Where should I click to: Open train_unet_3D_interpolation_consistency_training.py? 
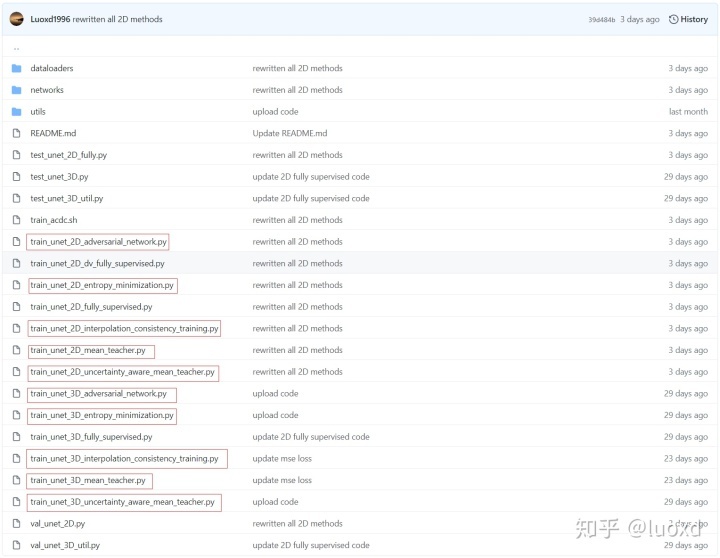124,458
